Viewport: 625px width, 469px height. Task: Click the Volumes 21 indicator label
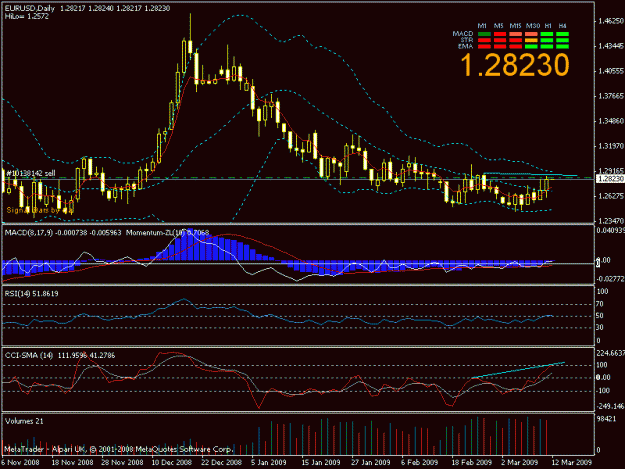coord(24,421)
